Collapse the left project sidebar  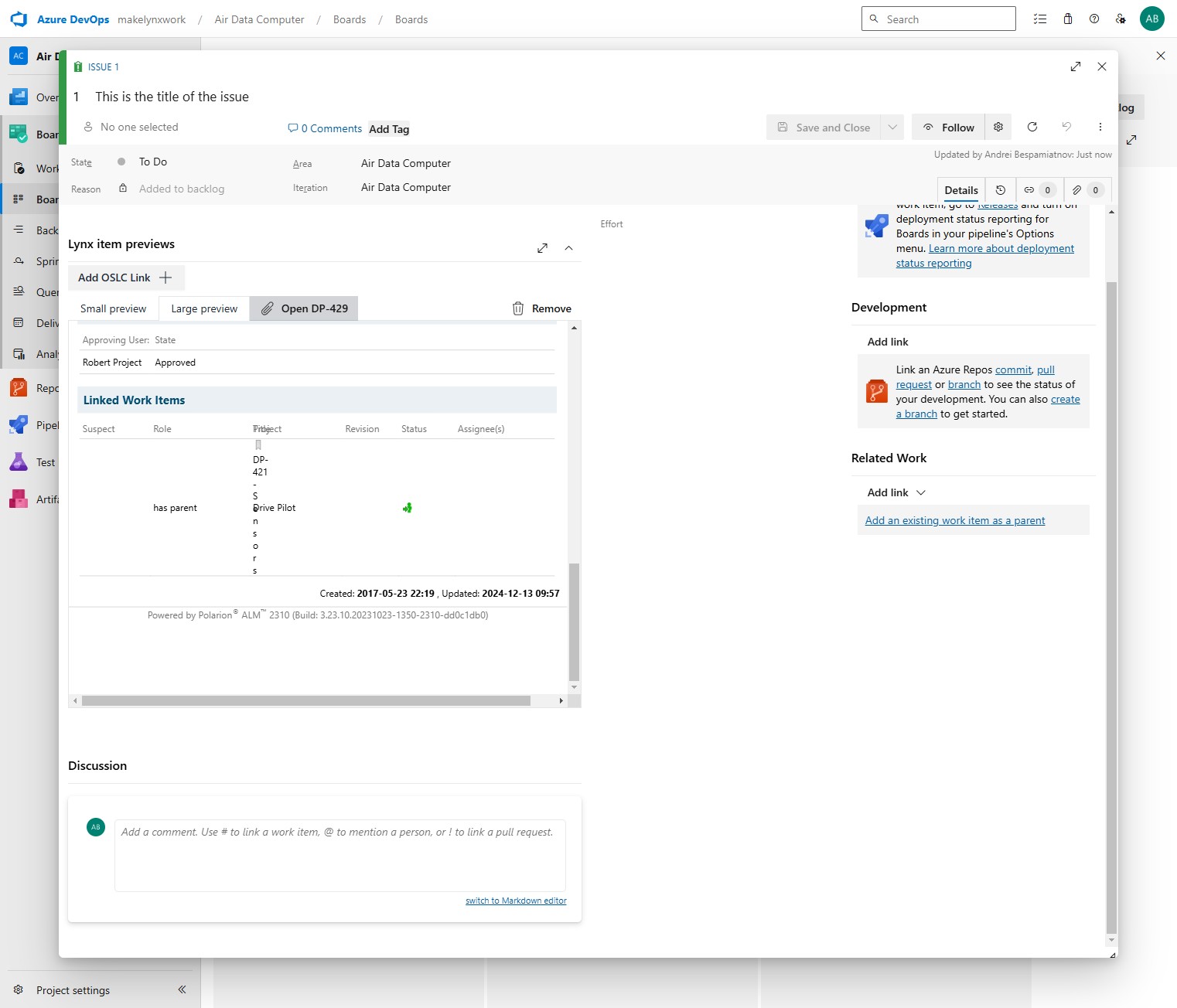[182, 989]
